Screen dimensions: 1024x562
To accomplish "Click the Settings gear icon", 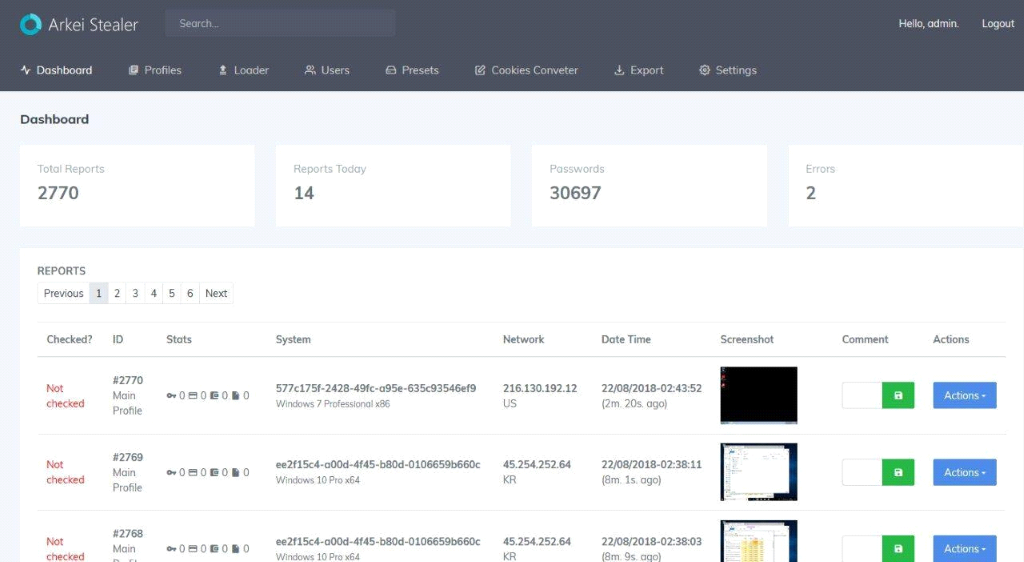I will tap(704, 70).
